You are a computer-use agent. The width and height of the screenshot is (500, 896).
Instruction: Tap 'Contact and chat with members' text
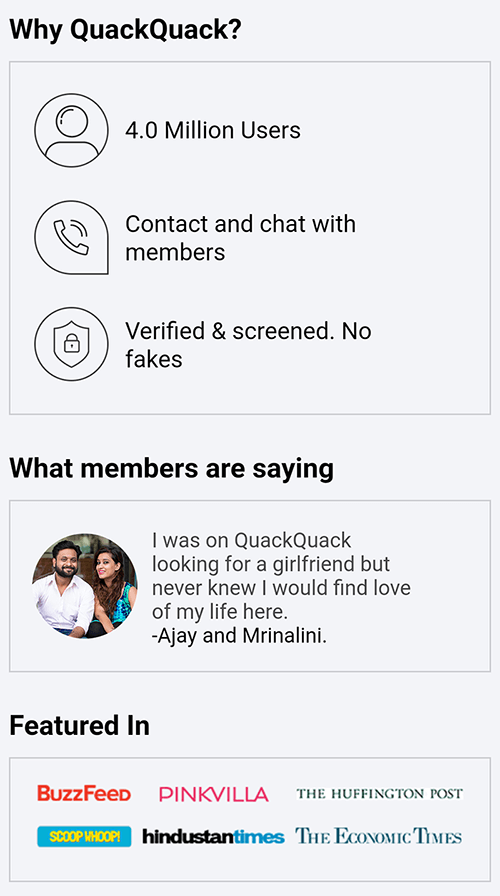click(x=240, y=238)
